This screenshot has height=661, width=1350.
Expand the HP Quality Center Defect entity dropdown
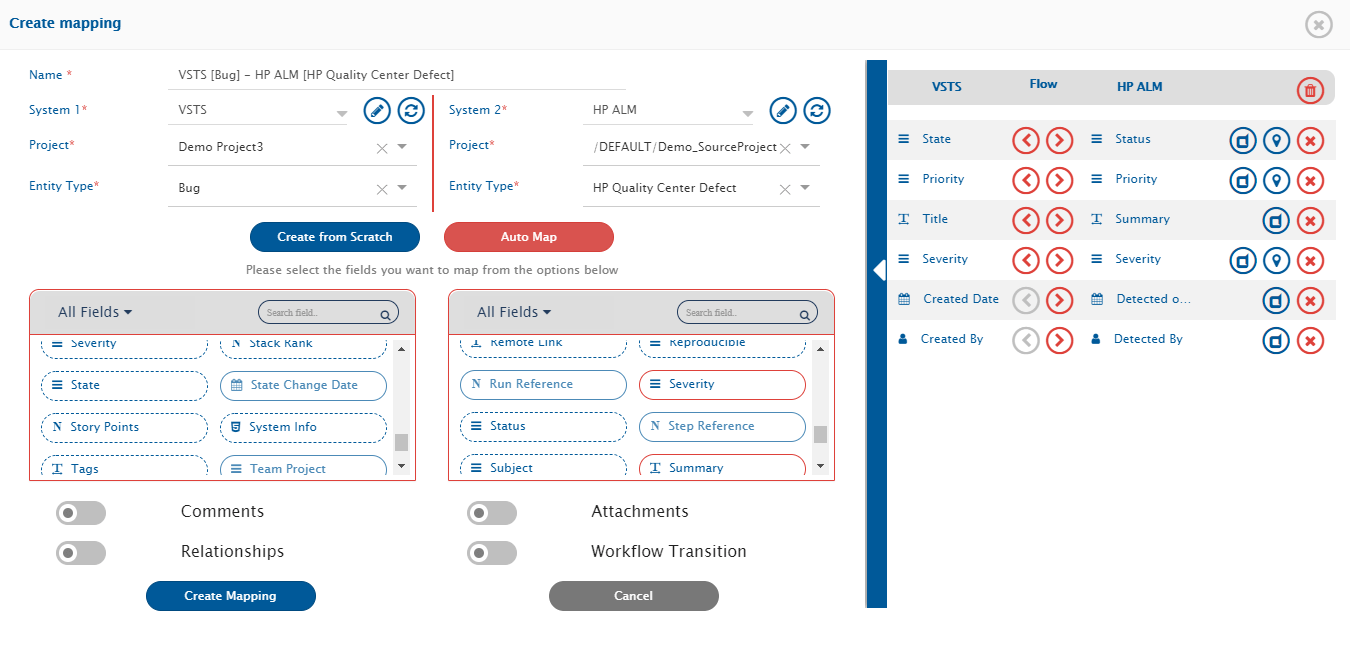click(x=805, y=188)
